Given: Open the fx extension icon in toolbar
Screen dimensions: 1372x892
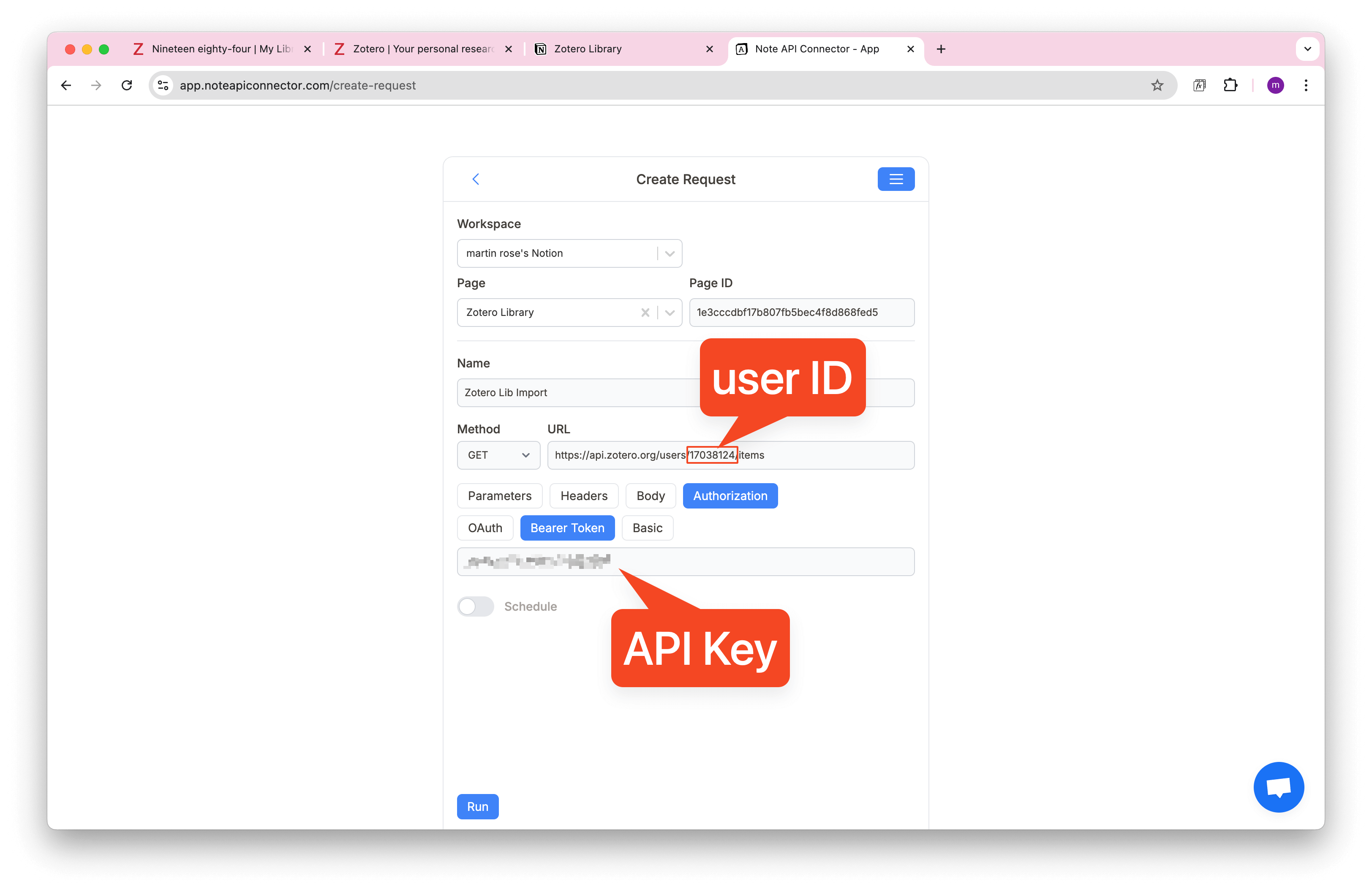Looking at the screenshot, I should [x=1200, y=85].
